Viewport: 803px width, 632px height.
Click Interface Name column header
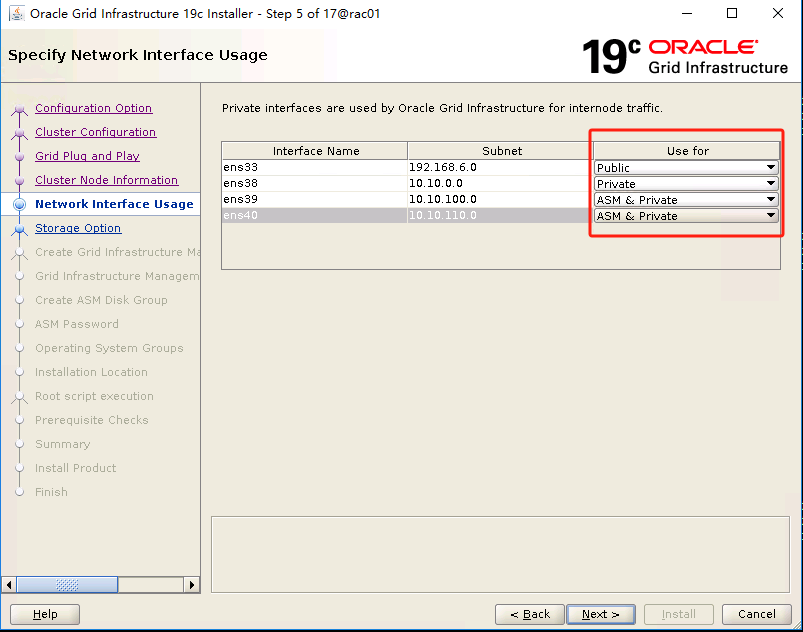pos(315,151)
